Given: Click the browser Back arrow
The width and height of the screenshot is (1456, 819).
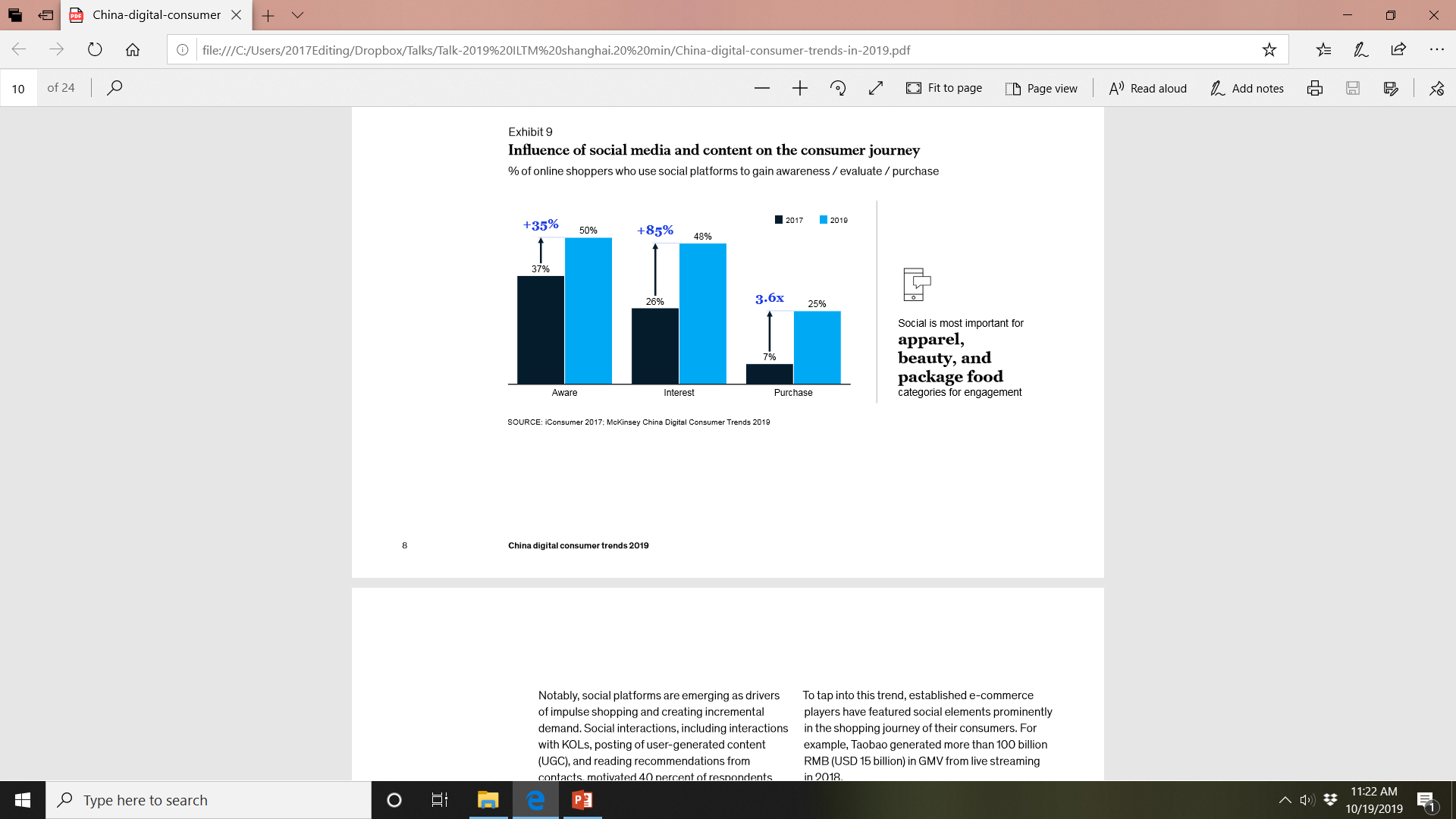Looking at the screenshot, I should pos(19,50).
